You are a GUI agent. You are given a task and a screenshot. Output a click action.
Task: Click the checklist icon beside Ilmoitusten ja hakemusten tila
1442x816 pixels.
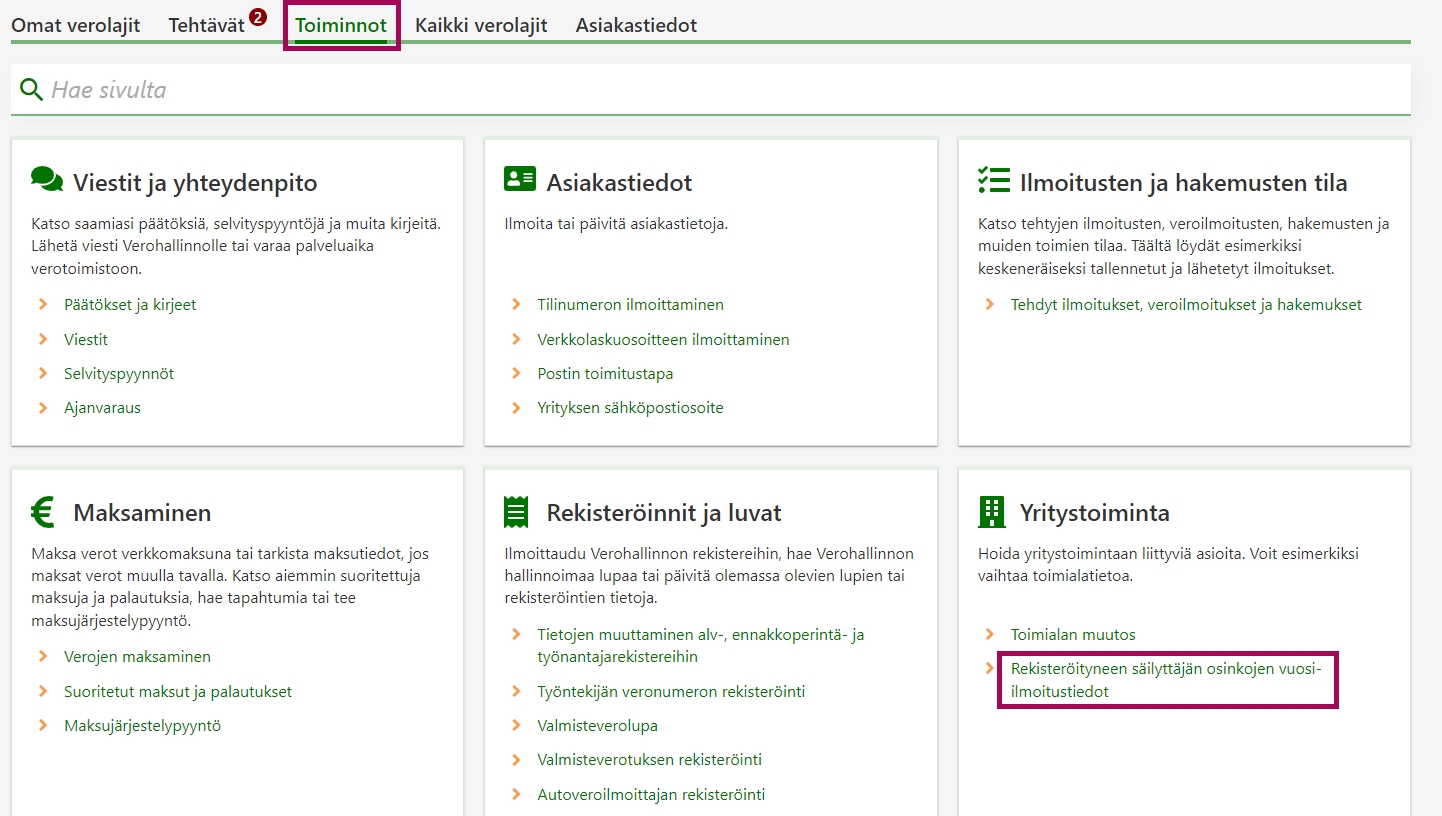993,180
